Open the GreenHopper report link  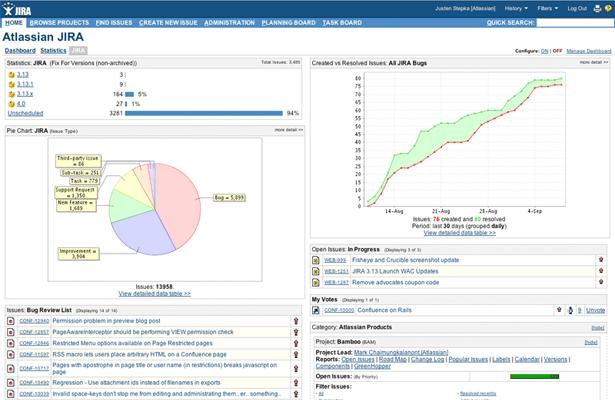(372, 366)
